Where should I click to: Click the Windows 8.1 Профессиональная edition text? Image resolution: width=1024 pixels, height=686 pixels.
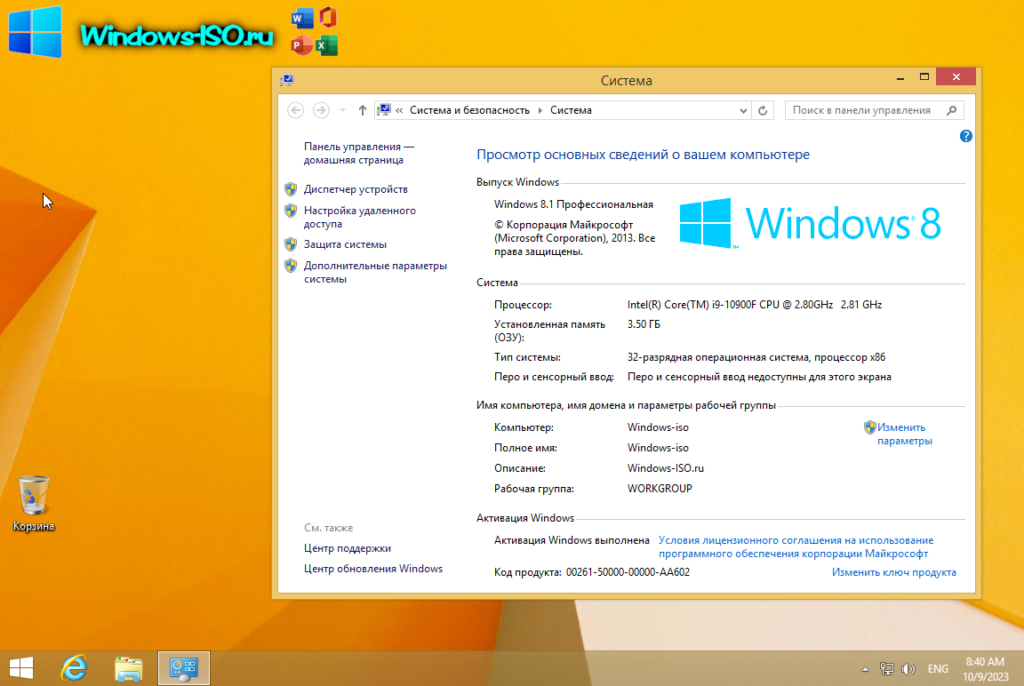(x=573, y=204)
